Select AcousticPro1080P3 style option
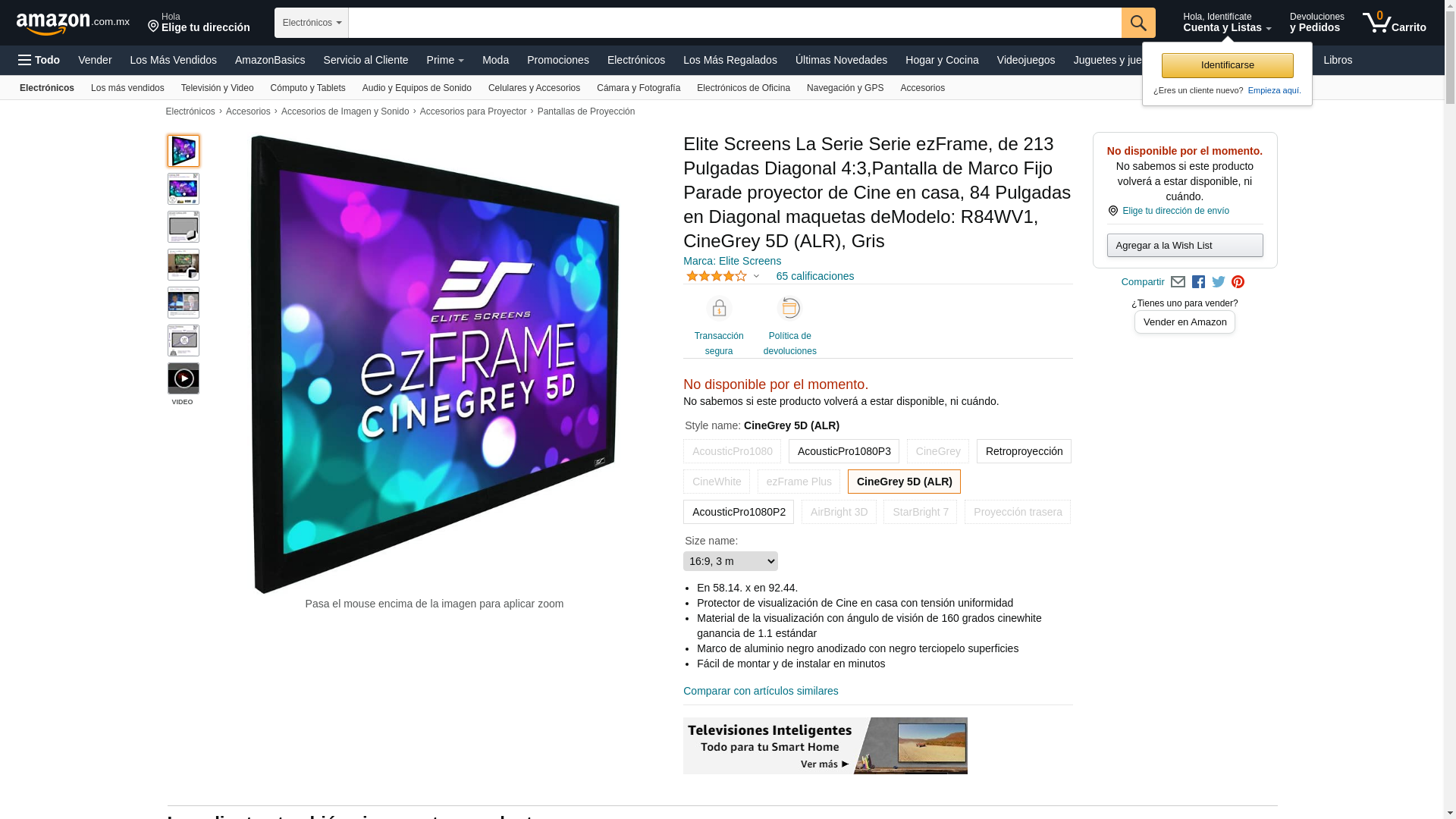The height and width of the screenshot is (819, 1456). pos(844,451)
